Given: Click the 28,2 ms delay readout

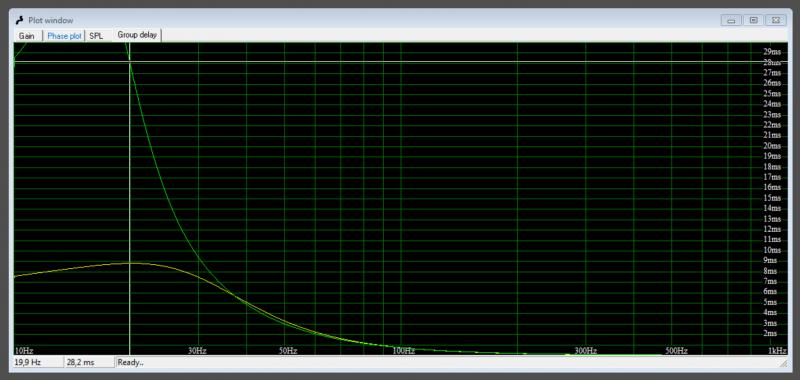Looking at the screenshot, I should 89,362.
